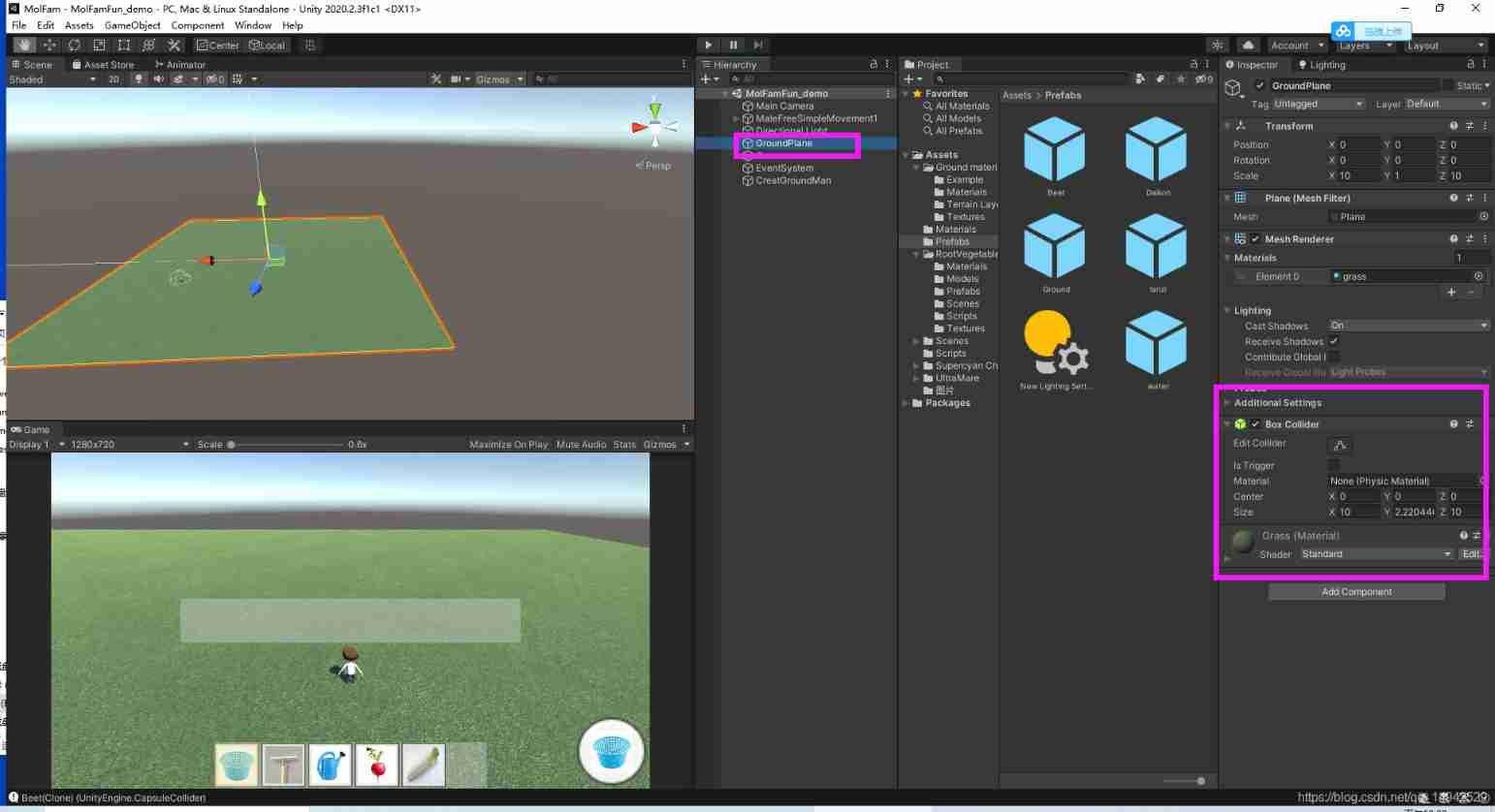1495x812 pixels.
Task: Open the GameObject menu
Action: [x=132, y=25]
